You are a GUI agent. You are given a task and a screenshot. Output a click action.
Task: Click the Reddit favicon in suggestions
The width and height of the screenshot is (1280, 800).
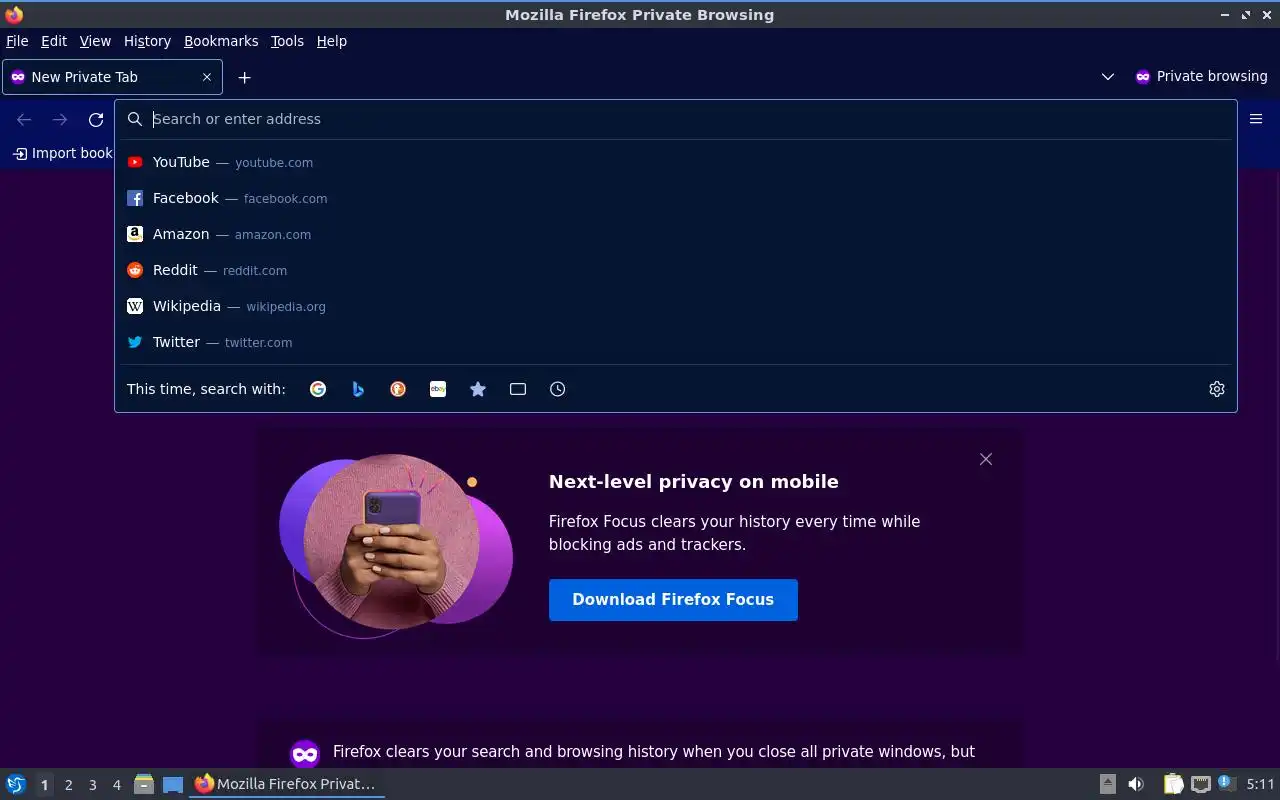click(x=135, y=270)
